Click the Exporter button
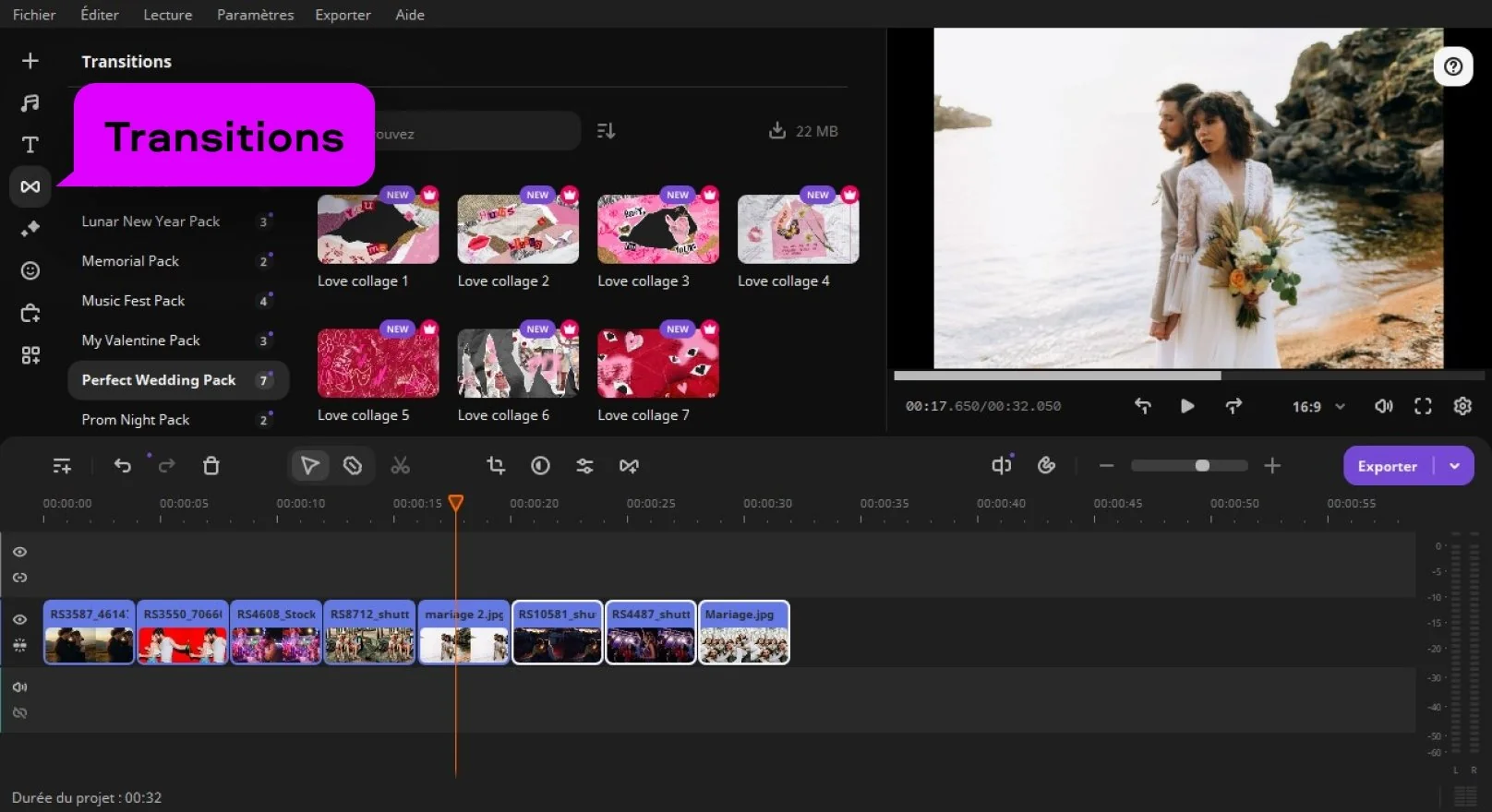Image resolution: width=1492 pixels, height=812 pixels. click(1387, 466)
